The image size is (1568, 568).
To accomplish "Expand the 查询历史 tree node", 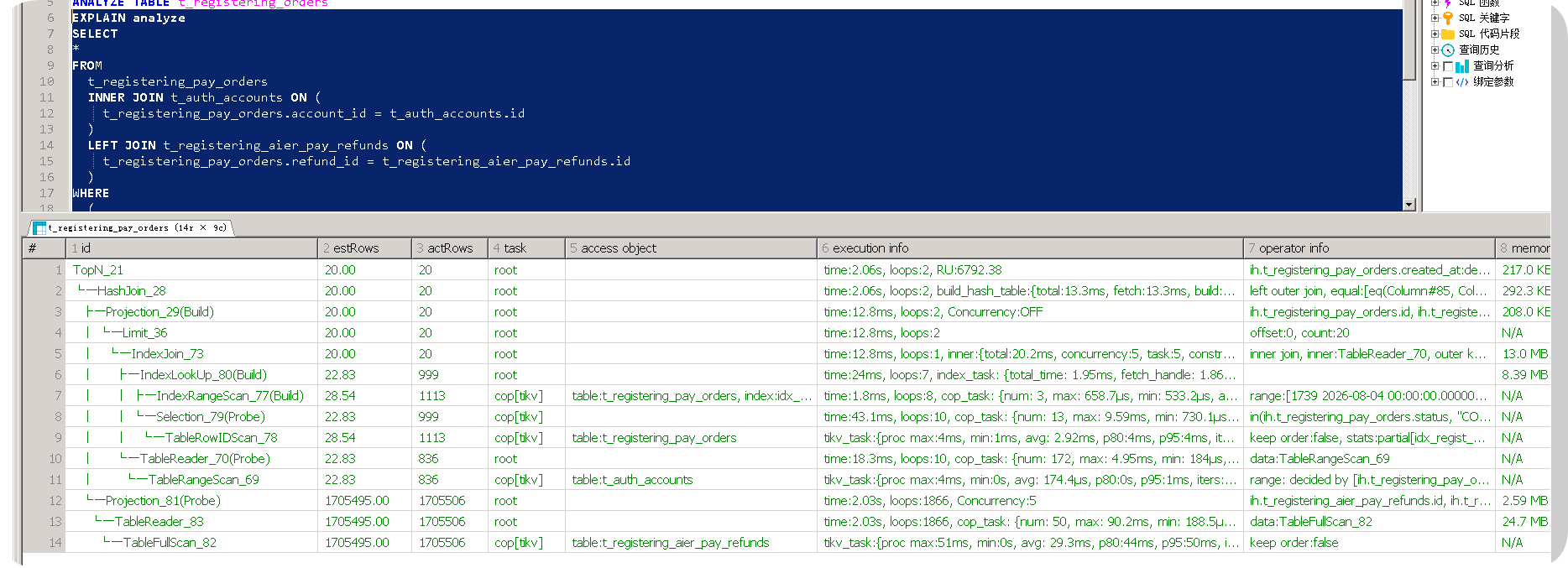I will (1435, 50).
